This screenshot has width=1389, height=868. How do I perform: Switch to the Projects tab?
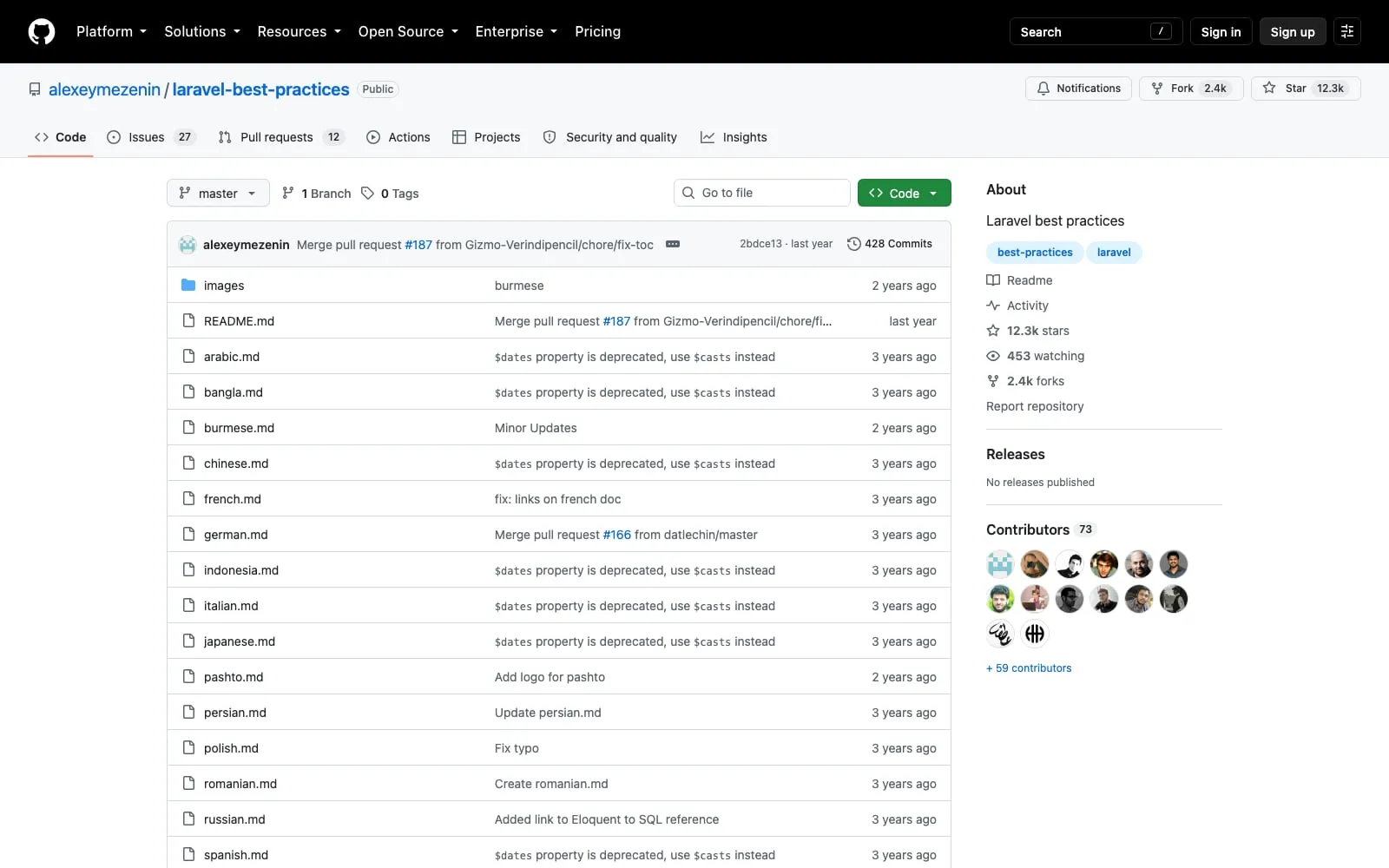486,137
